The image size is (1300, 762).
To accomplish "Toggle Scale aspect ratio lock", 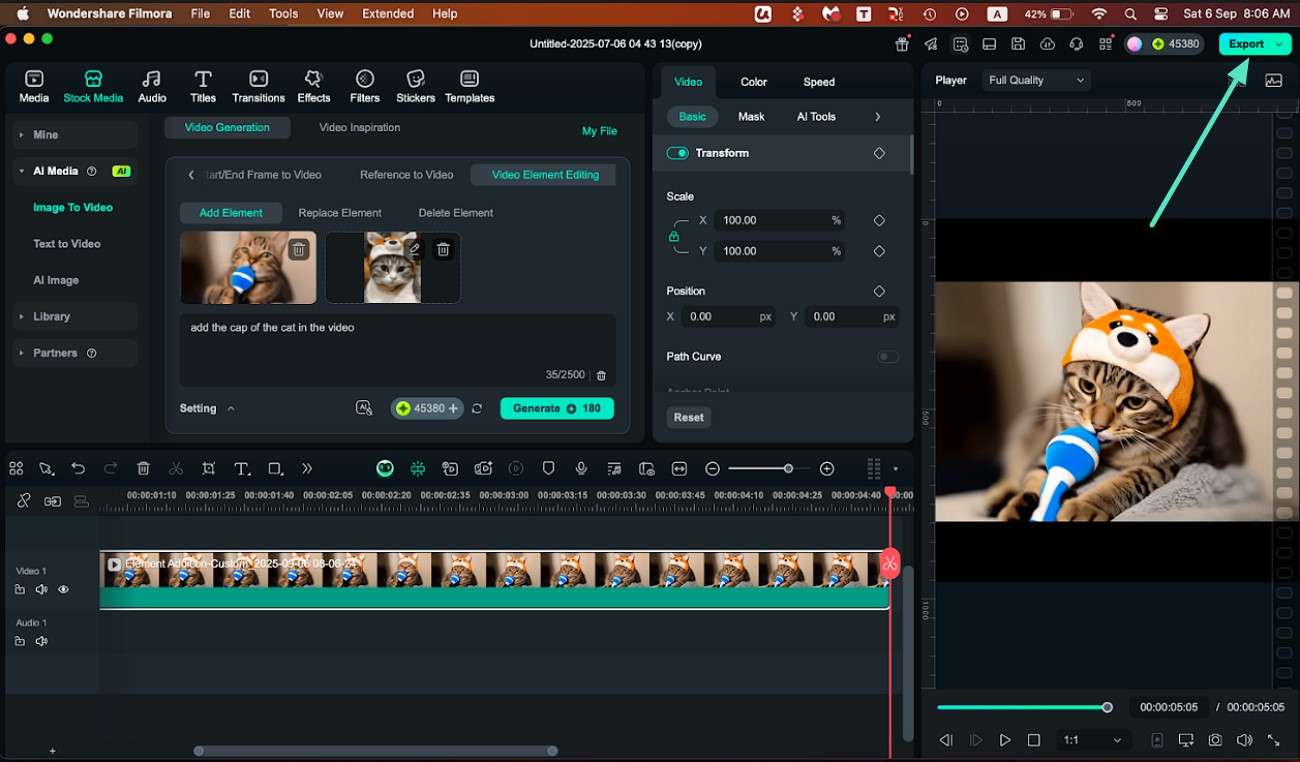I will click(x=674, y=236).
